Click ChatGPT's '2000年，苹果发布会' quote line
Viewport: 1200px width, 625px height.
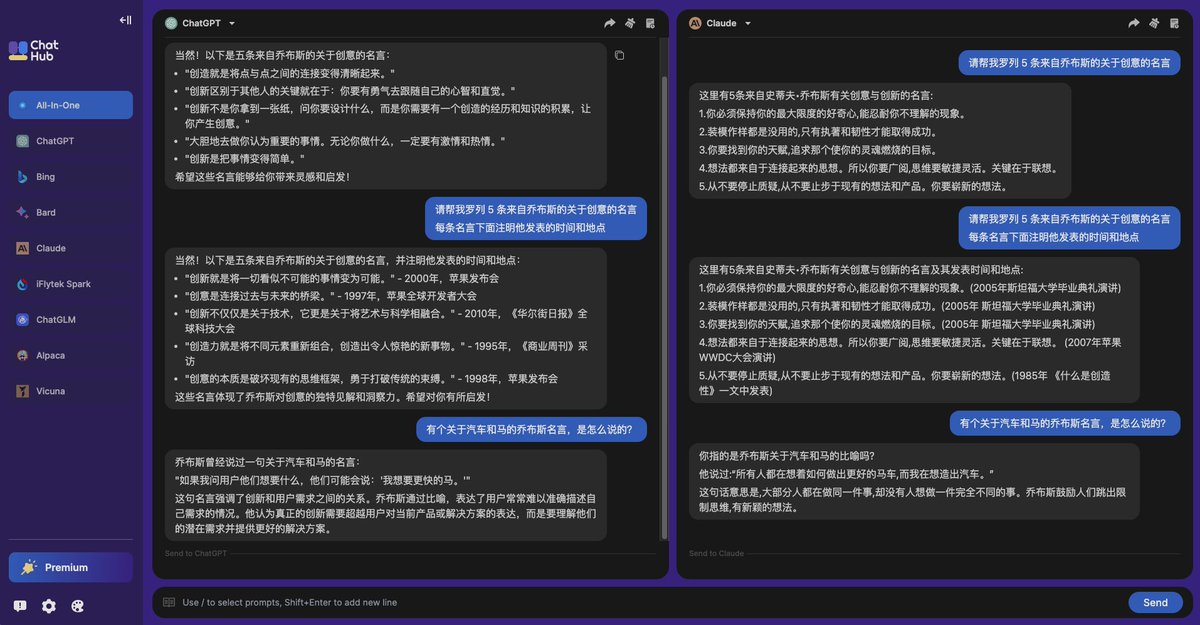pos(342,278)
